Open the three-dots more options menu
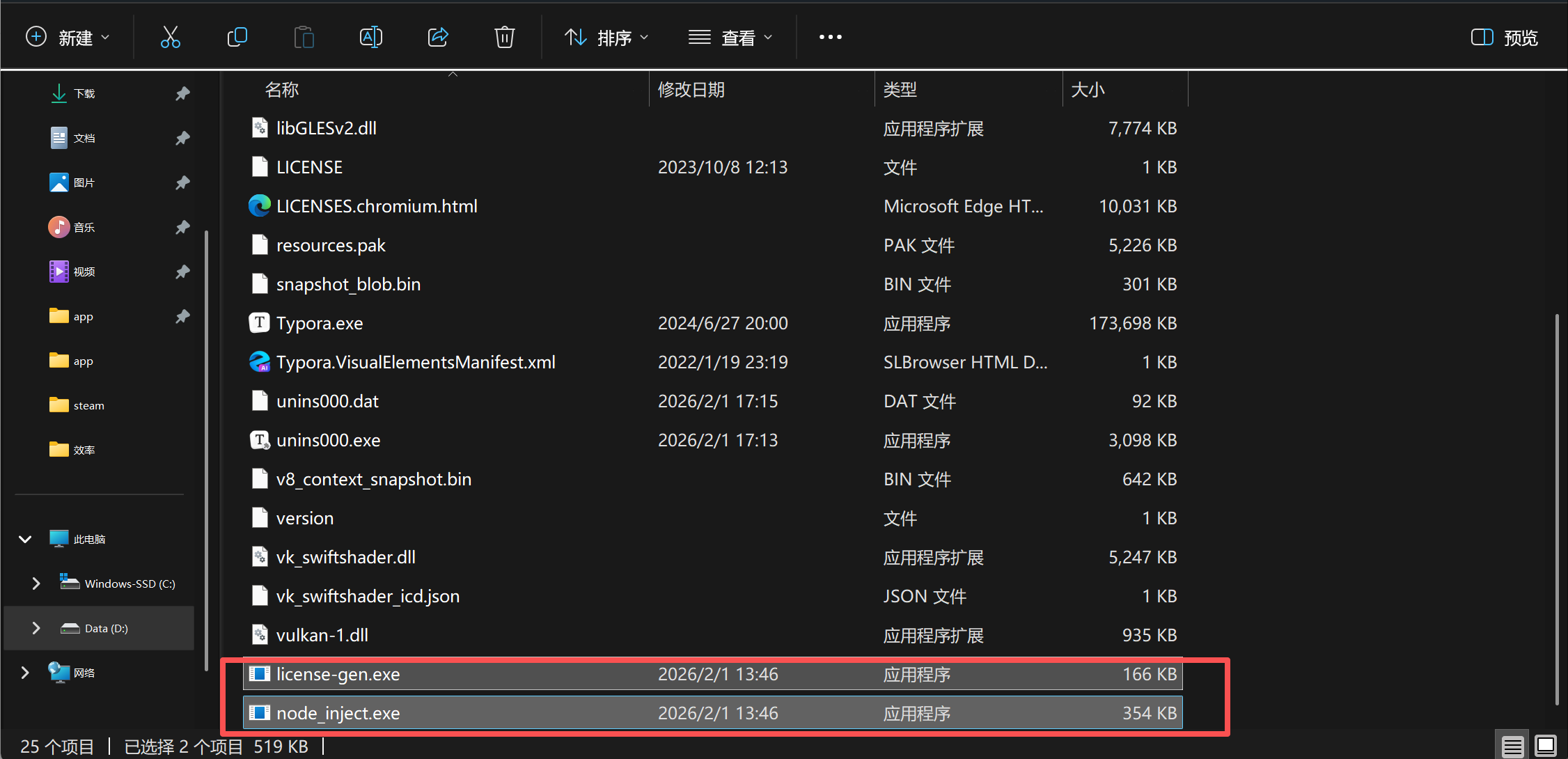Screen dimensions: 1568x759 (x=830, y=37)
